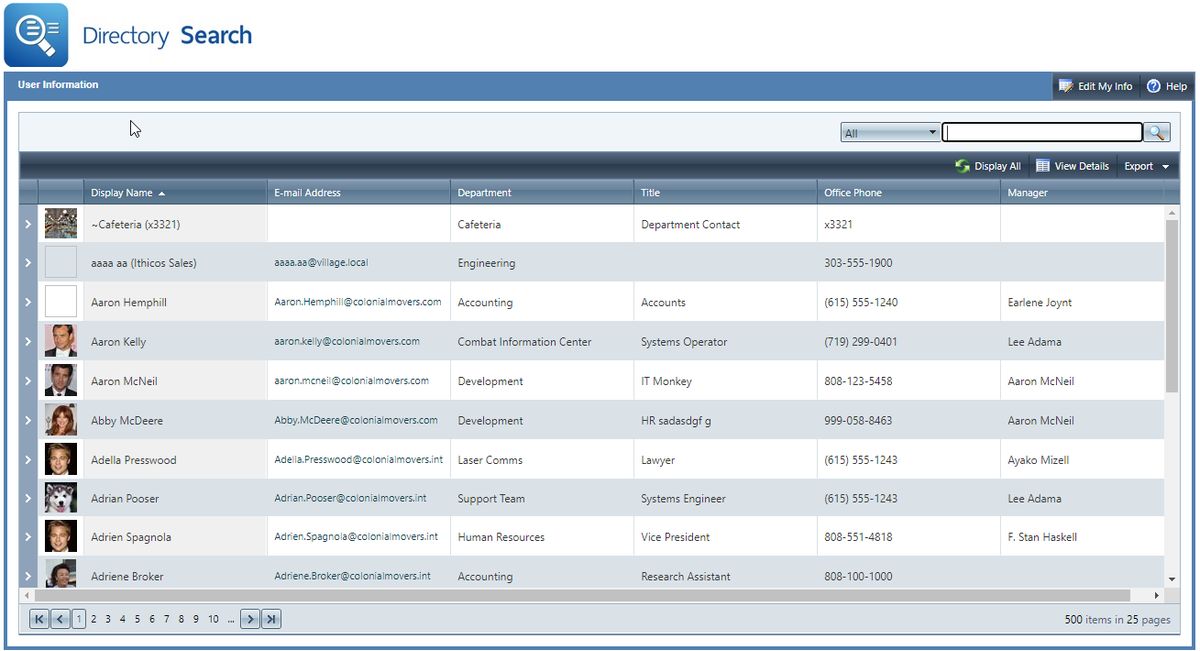
Task: Go to page 10 of results
Action: 213,618
